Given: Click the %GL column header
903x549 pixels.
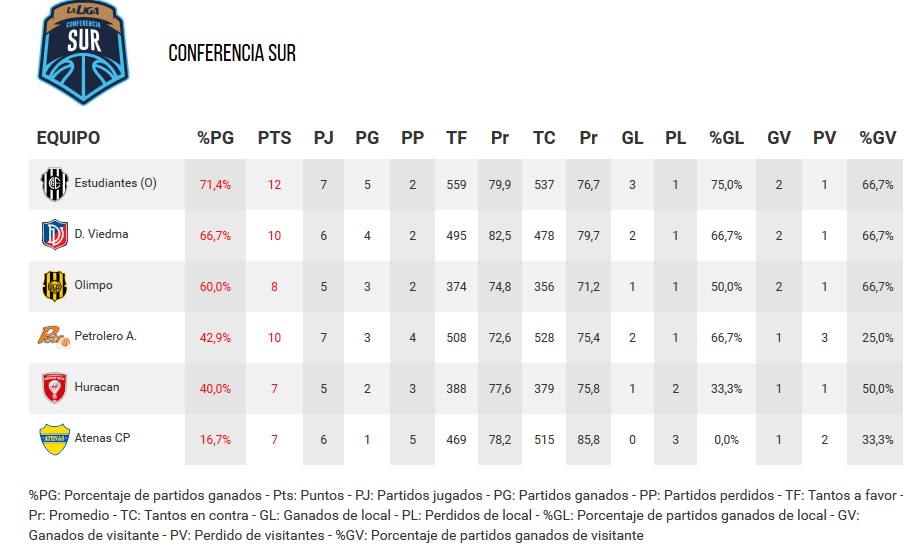Looking at the screenshot, I should (x=726, y=138).
